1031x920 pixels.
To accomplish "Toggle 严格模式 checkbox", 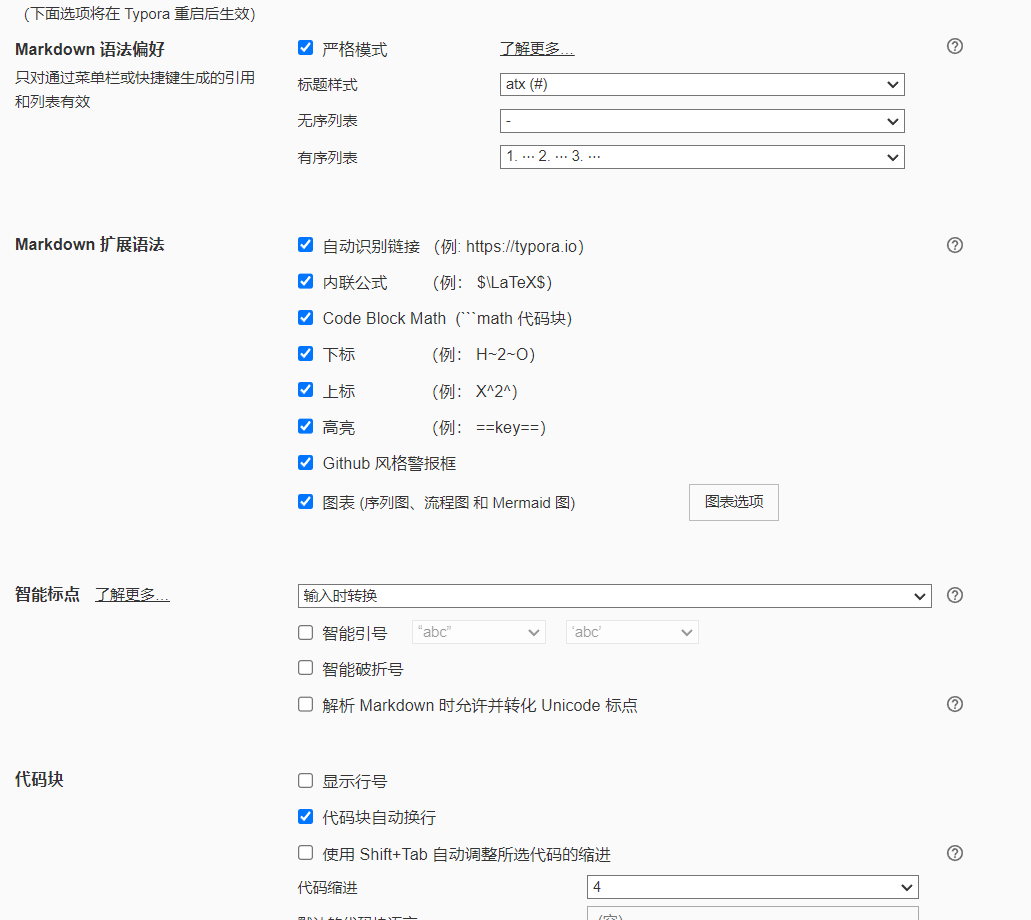I will pyautogui.click(x=305, y=47).
